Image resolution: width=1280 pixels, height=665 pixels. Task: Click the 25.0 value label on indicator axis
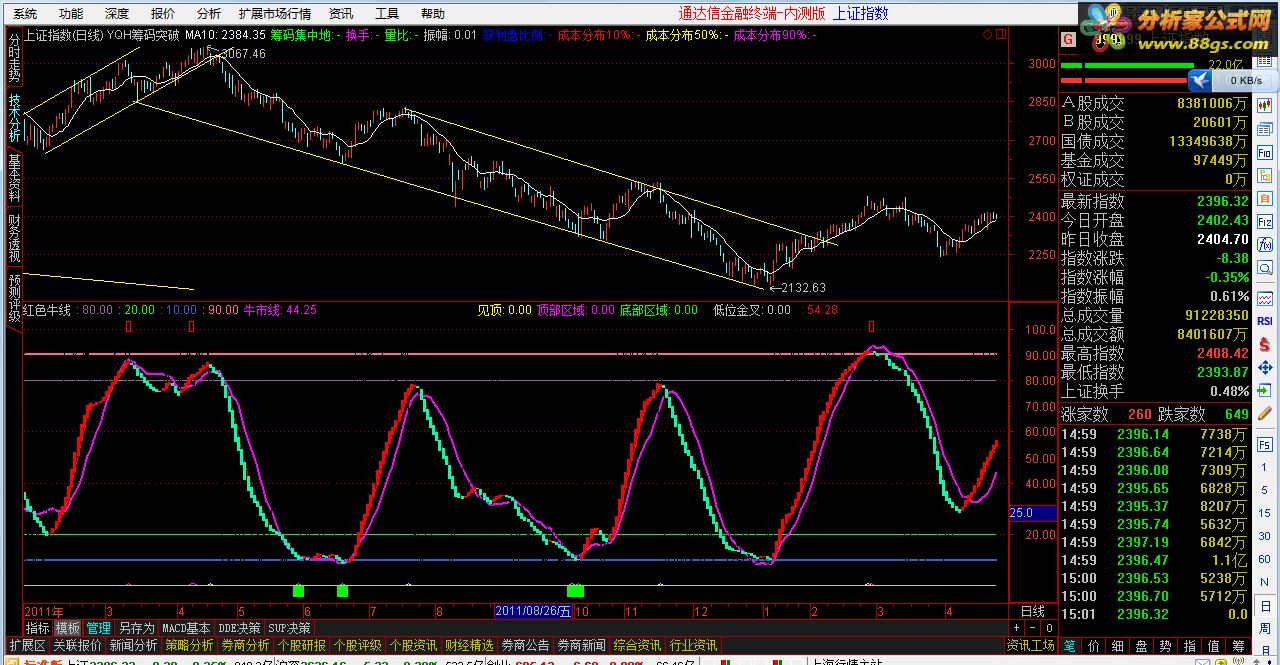[1033, 513]
